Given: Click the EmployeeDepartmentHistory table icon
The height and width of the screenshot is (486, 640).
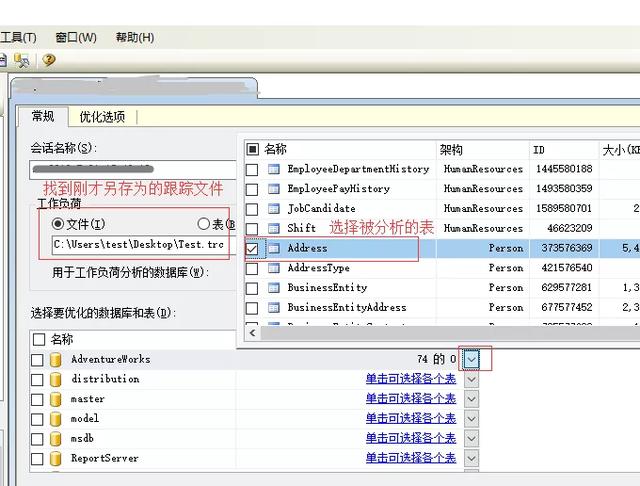Looking at the screenshot, I should [x=274, y=169].
